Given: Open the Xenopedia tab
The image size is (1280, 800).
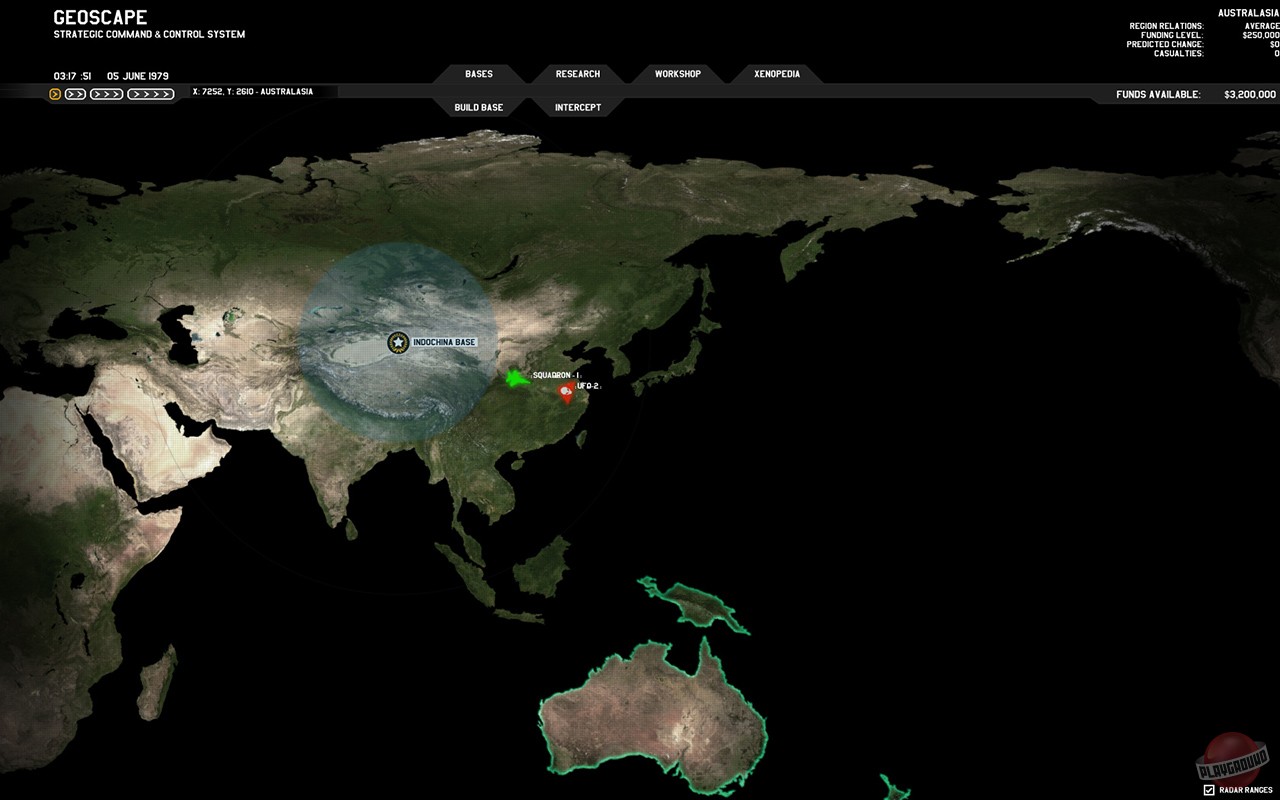Looking at the screenshot, I should tap(777, 74).
